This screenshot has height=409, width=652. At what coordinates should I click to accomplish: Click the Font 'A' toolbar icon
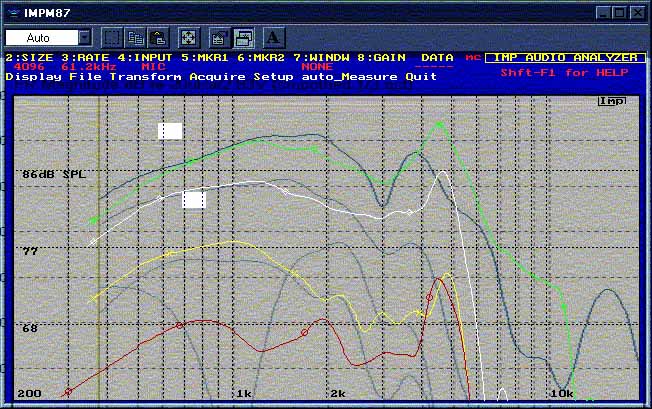tap(274, 38)
